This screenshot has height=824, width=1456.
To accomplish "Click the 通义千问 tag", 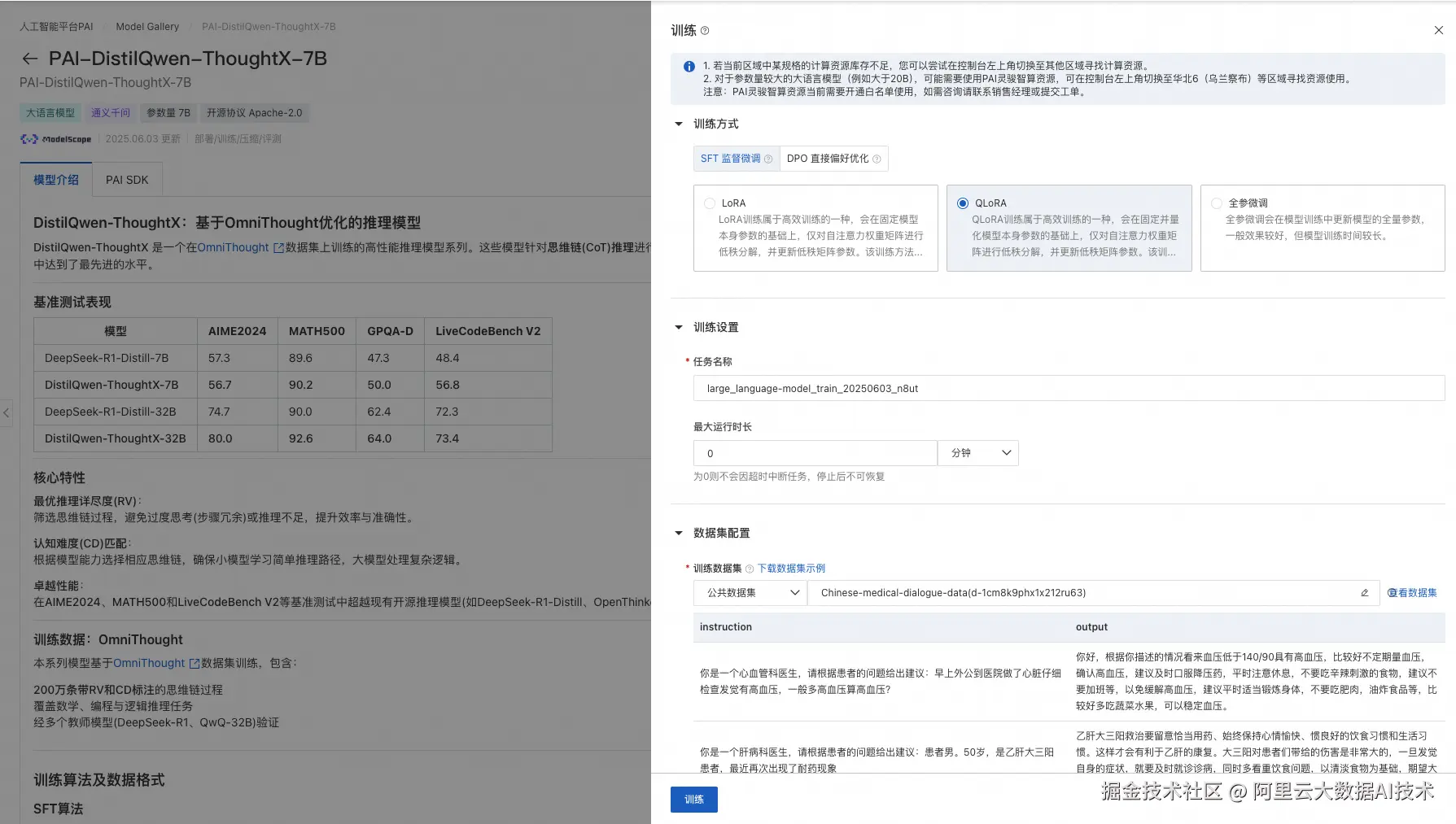I will click(x=111, y=113).
